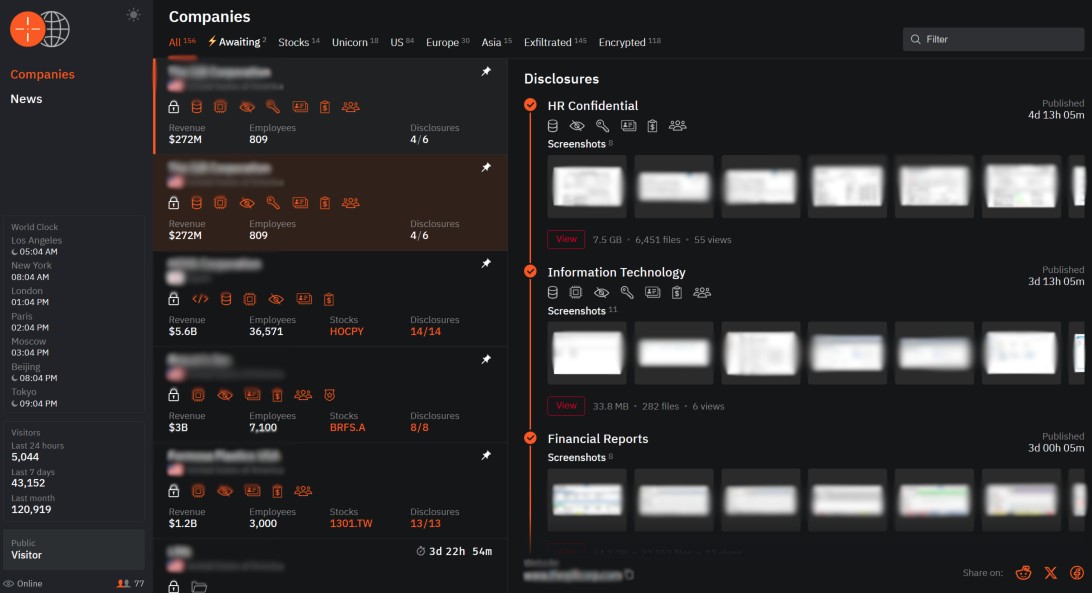This screenshot has width=1092, height=593.
Task: Unpin the 1301.TW company card
Action: [x=486, y=456]
